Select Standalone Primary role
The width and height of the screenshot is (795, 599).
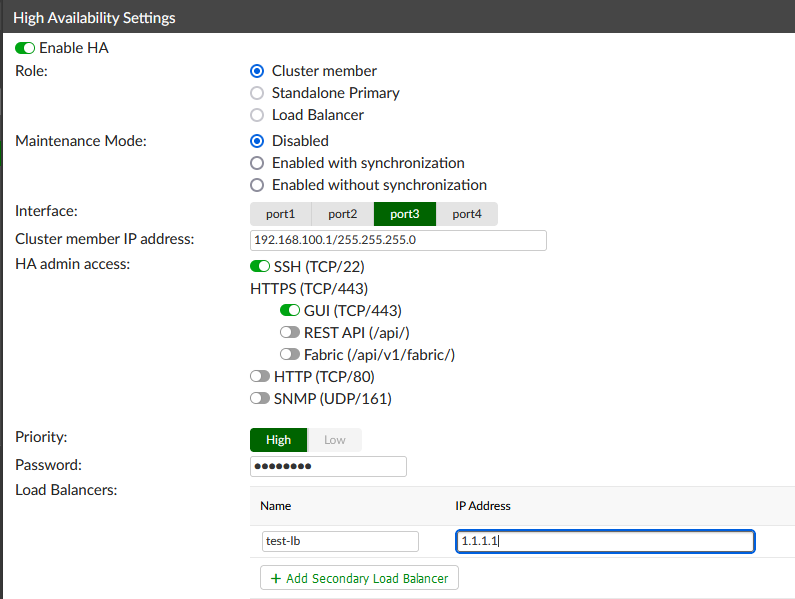(x=257, y=93)
